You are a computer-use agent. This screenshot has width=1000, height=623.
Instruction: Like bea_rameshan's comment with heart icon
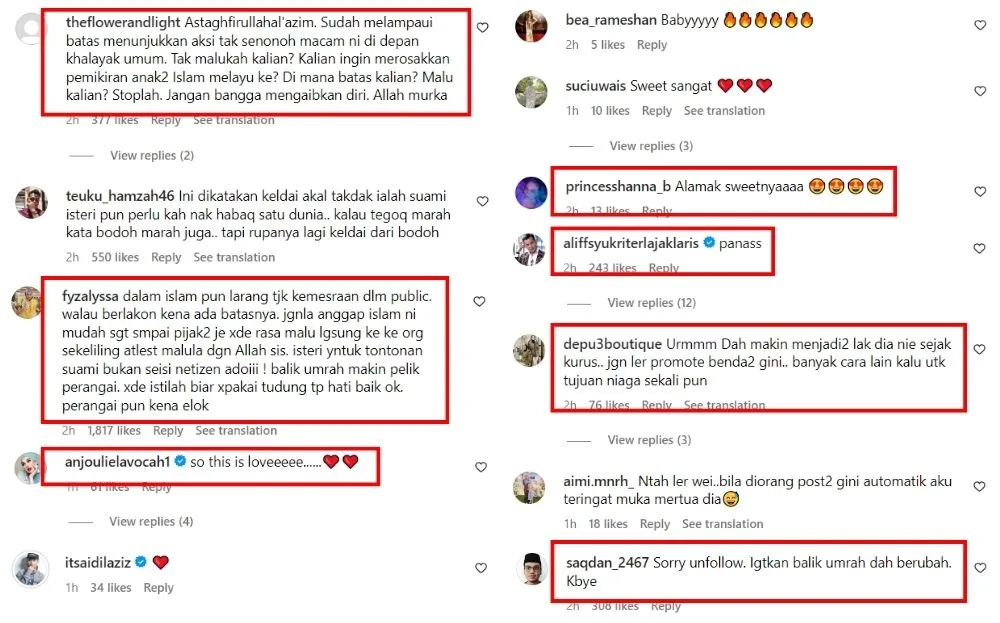(980, 26)
